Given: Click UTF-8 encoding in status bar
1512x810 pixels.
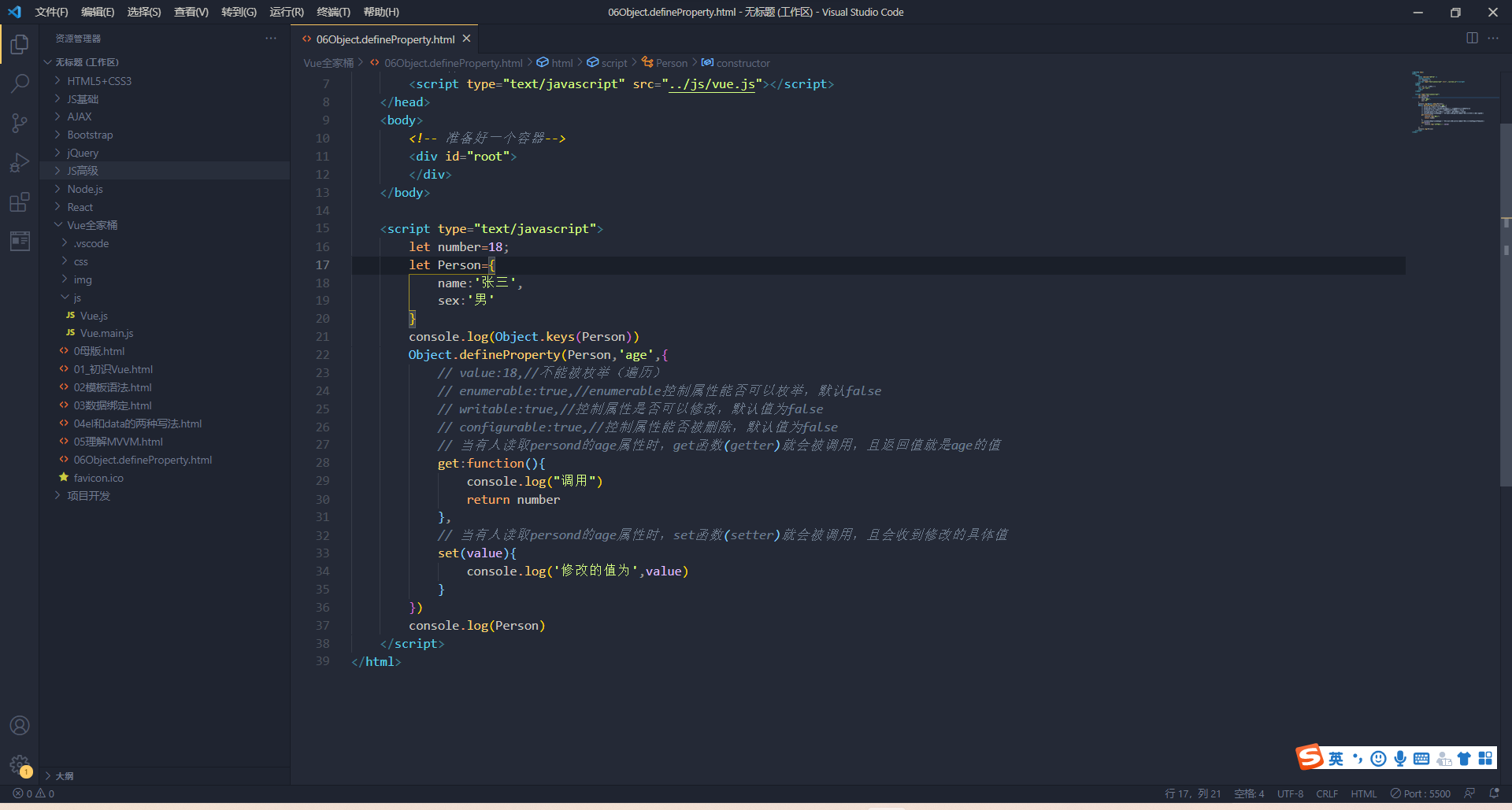Looking at the screenshot, I should tap(1289, 793).
